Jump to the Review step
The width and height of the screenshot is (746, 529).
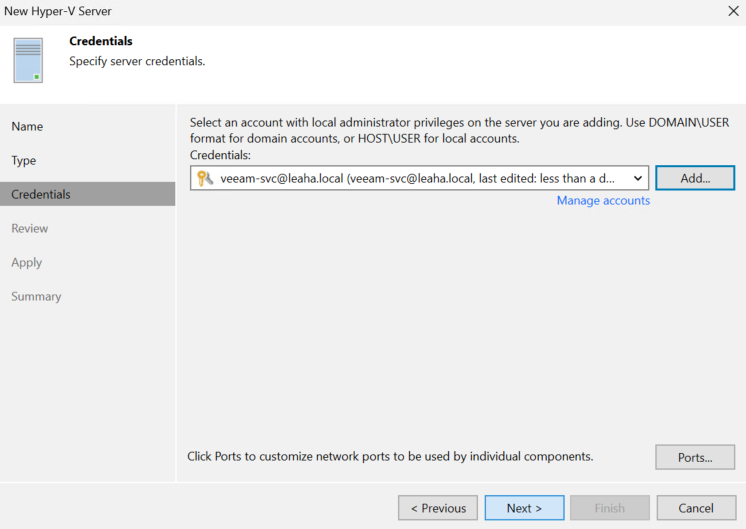(29, 228)
